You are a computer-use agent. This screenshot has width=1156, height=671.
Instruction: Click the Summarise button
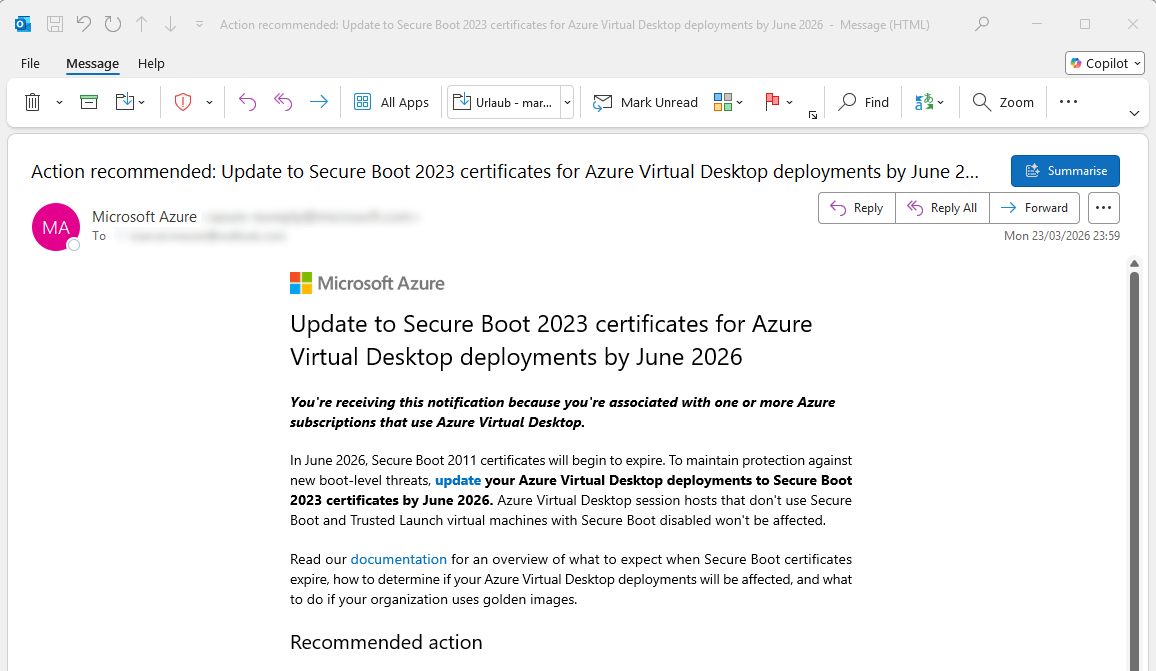[1064, 170]
